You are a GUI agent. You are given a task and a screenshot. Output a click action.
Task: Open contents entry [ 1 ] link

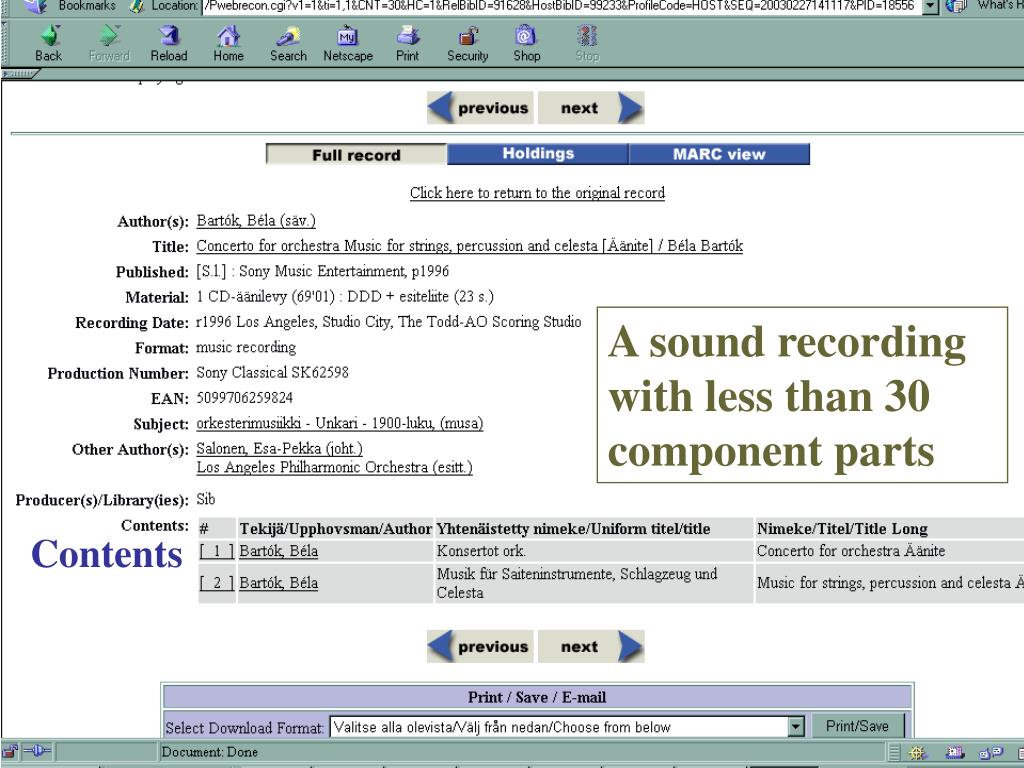tap(217, 551)
